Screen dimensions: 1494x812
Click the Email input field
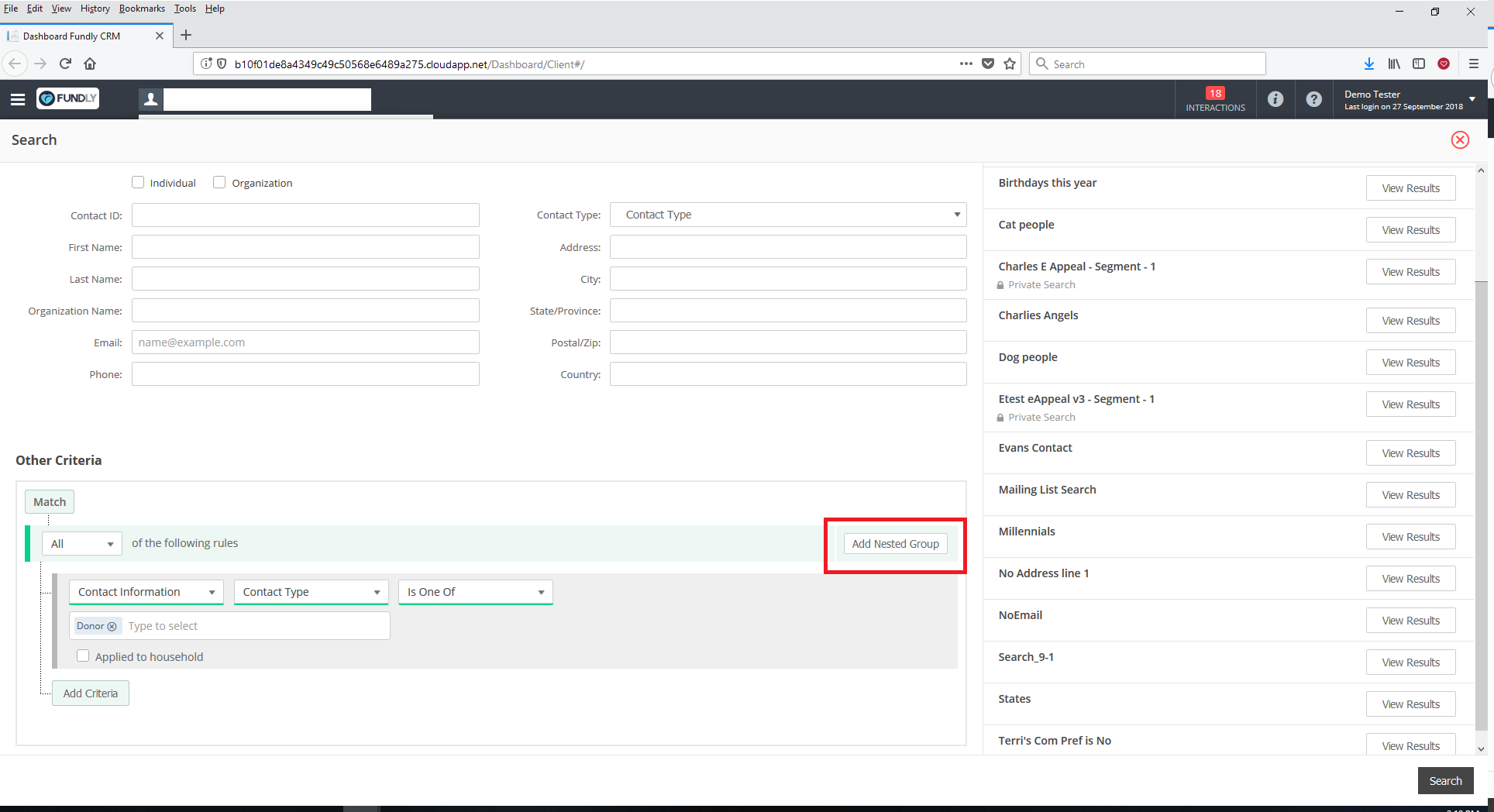point(305,342)
